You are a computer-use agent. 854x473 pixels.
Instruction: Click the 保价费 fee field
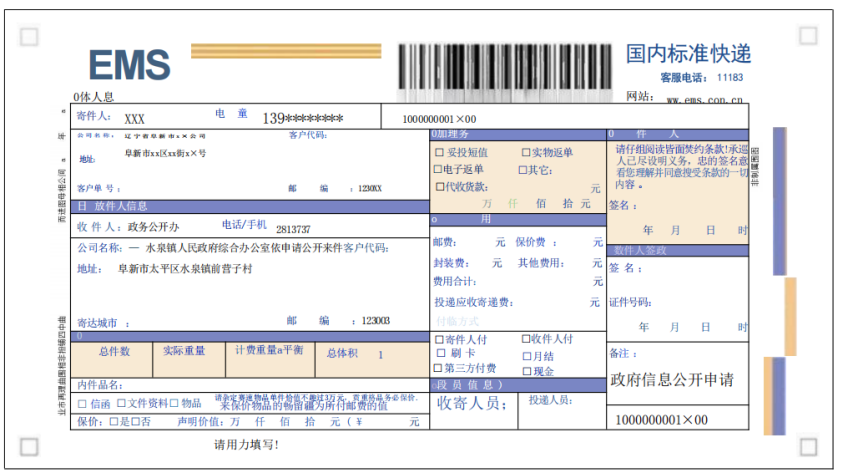click(x=559, y=242)
